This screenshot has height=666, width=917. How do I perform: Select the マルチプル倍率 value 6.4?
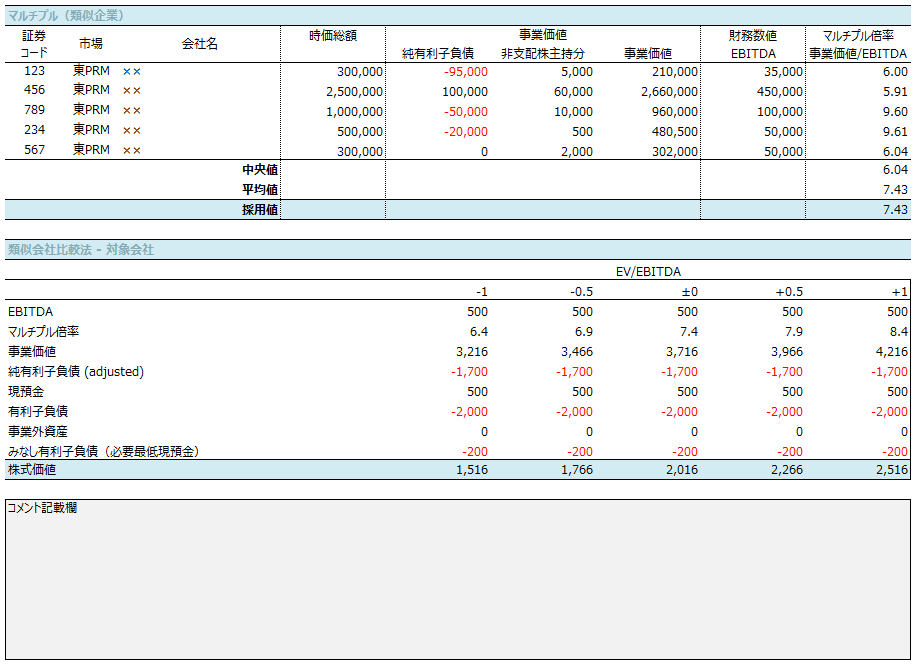(478, 332)
